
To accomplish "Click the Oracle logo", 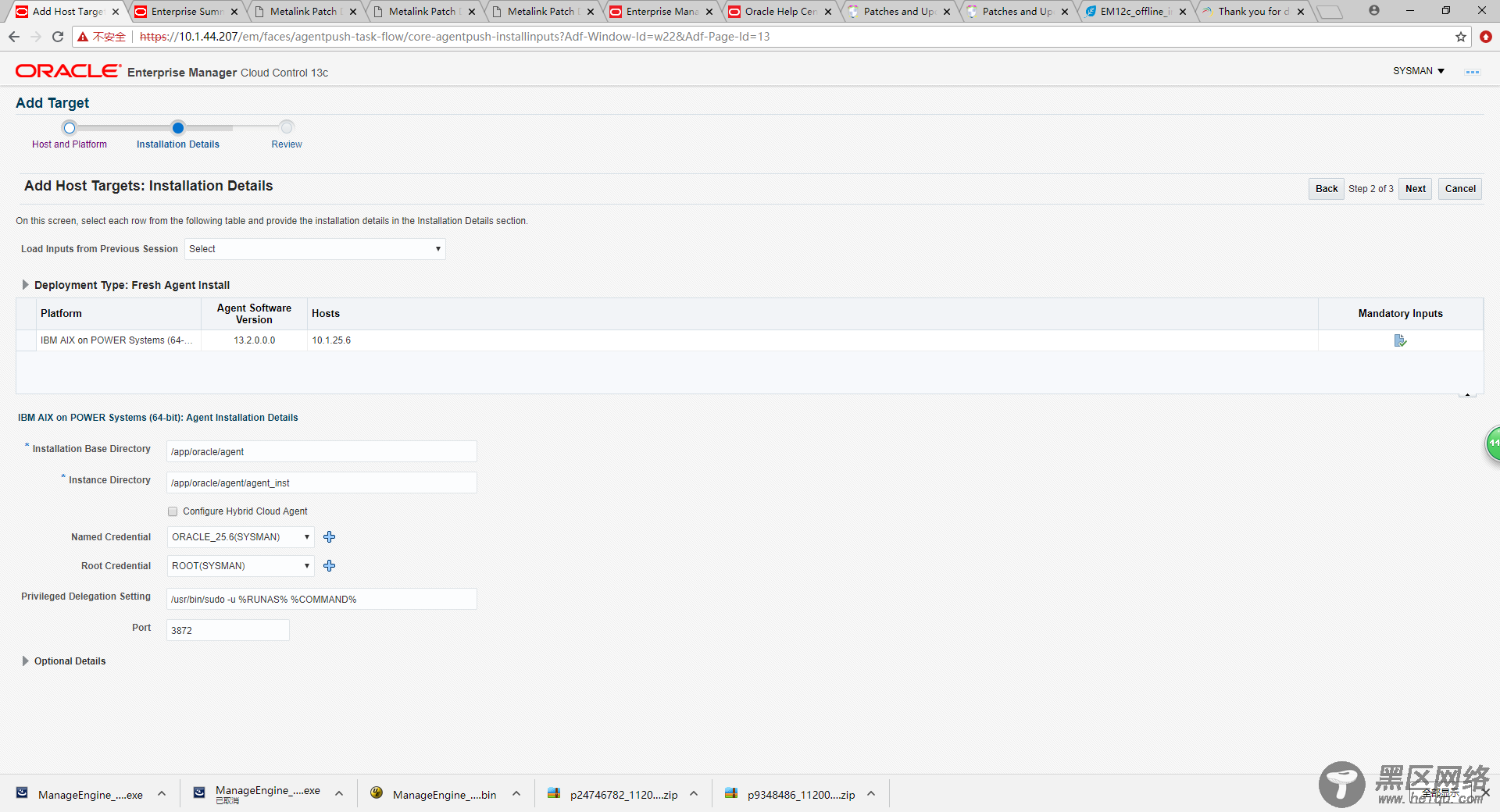I will click(69, 71).
